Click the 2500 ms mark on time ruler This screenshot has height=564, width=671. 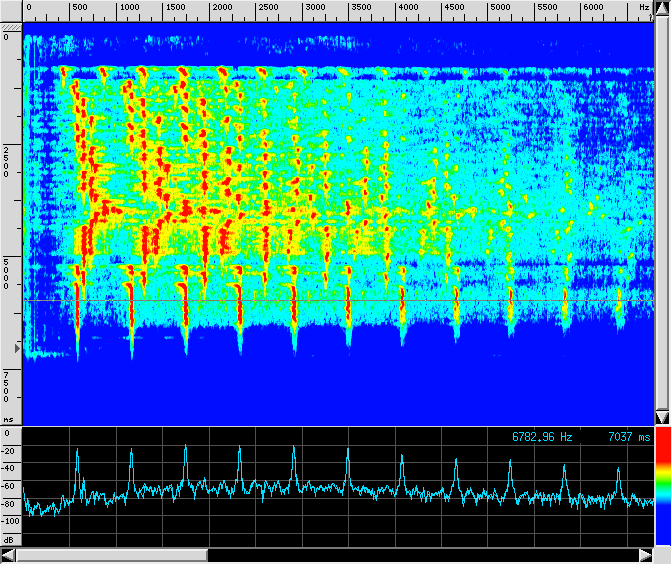(9, 160)
